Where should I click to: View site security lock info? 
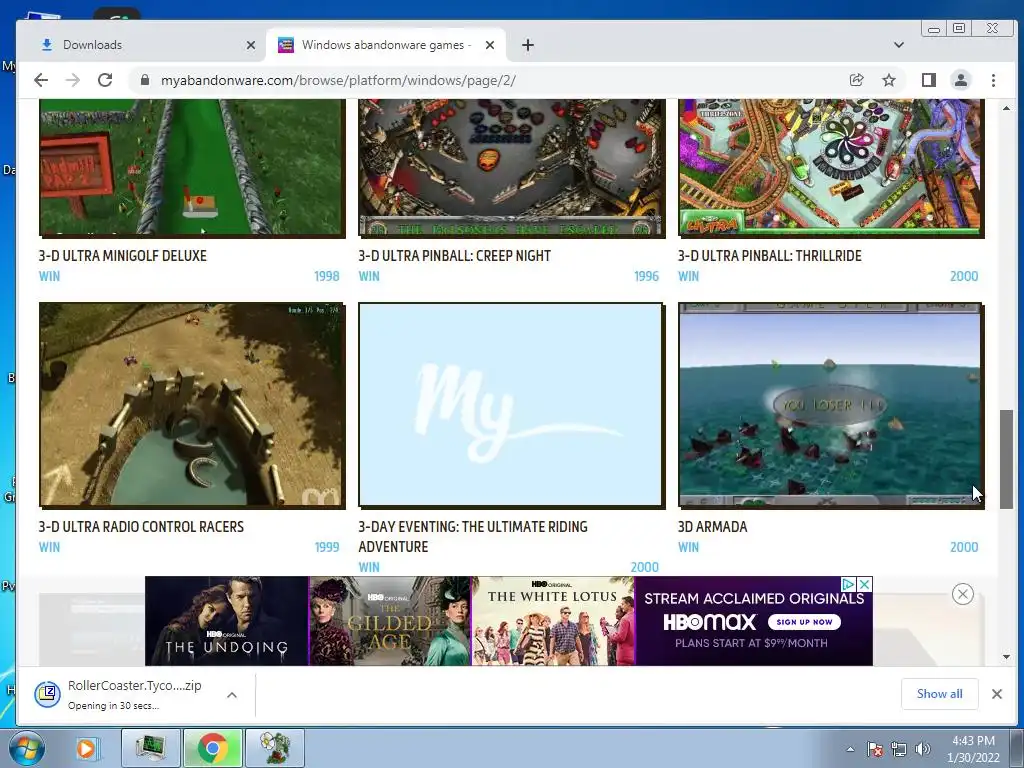(x=145, y=80)
